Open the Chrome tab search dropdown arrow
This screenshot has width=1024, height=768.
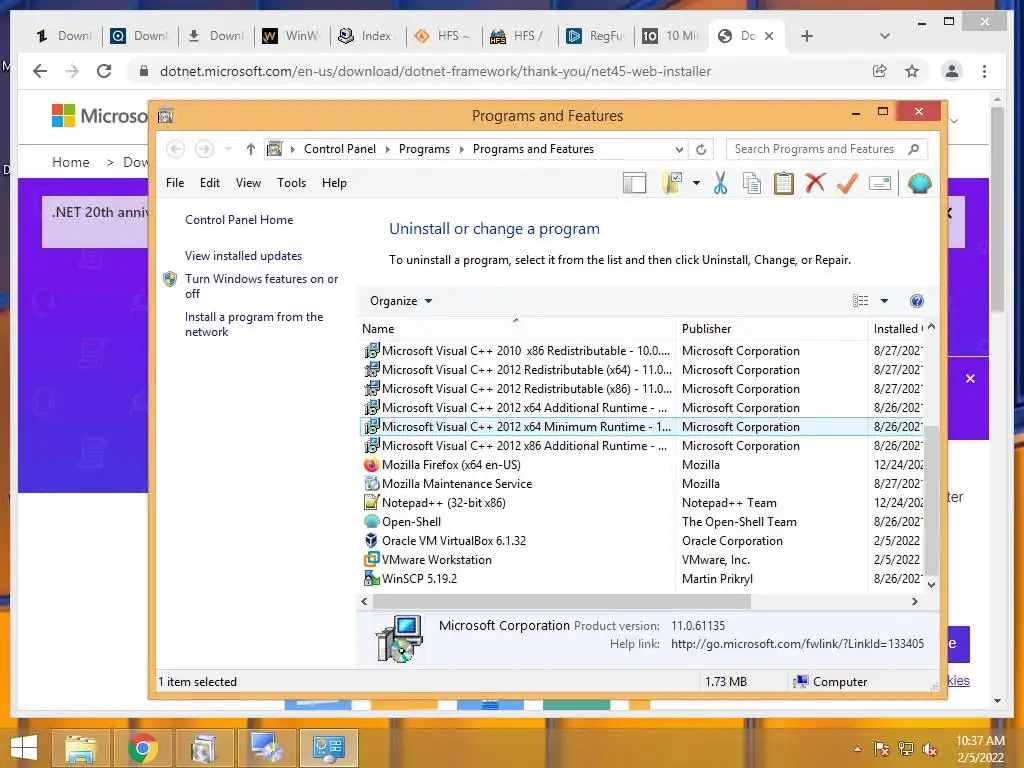click(885, 36)
